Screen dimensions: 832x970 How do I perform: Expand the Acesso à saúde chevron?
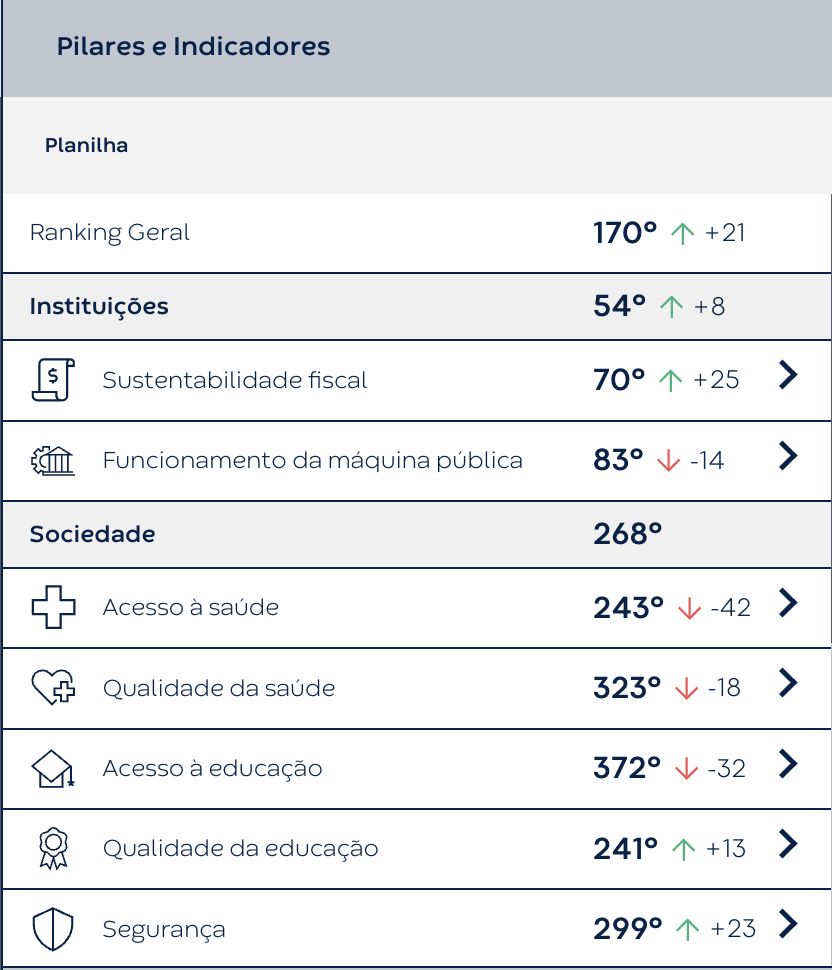788,603
